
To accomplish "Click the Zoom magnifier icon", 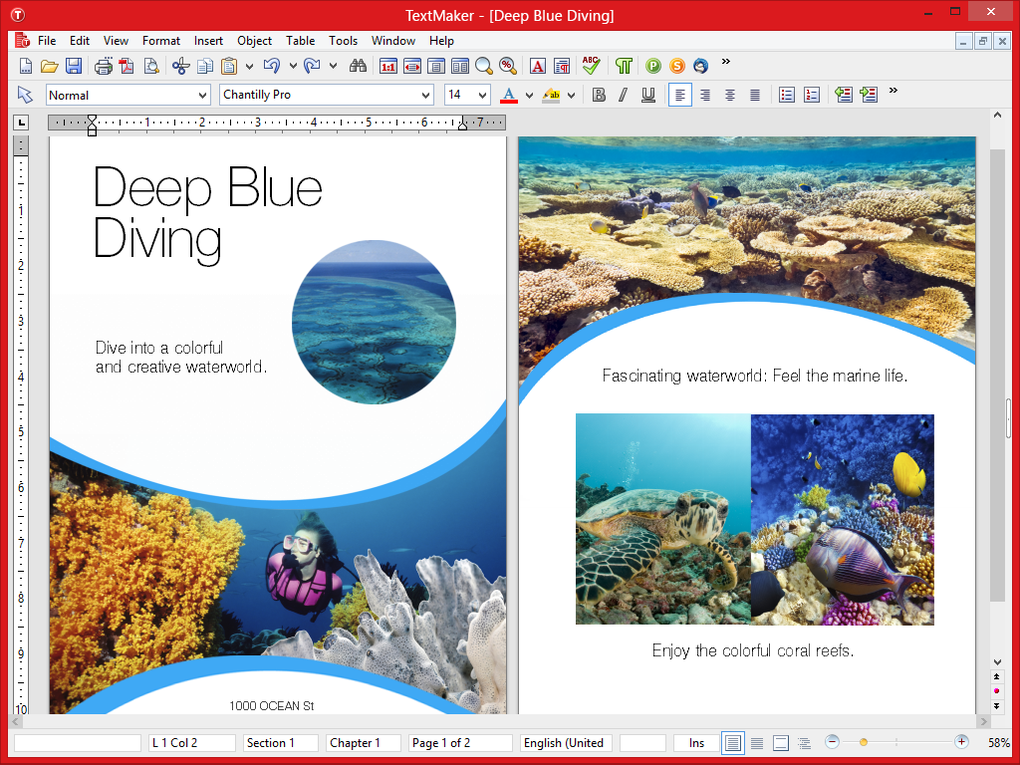I will 484,66.
